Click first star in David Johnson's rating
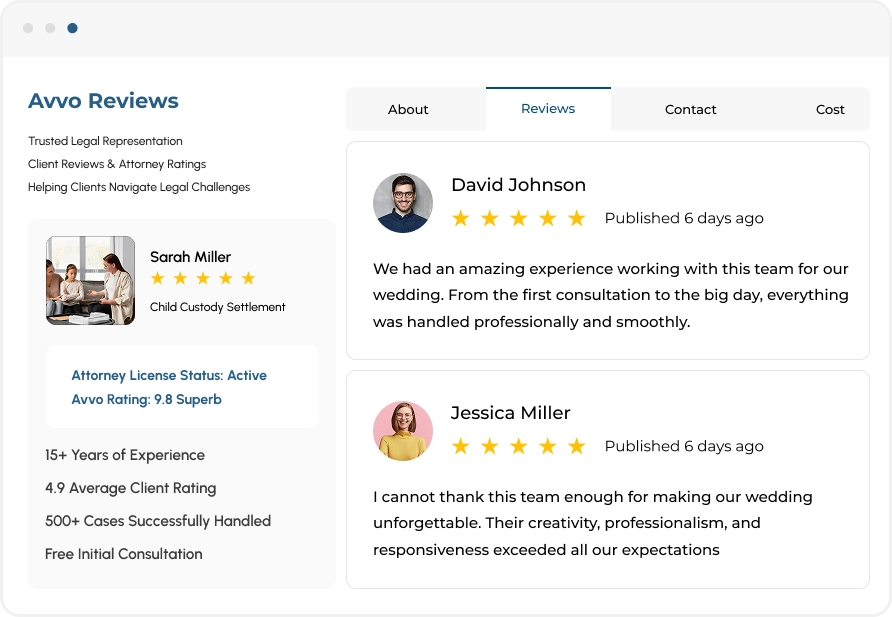 click(460, 218)
